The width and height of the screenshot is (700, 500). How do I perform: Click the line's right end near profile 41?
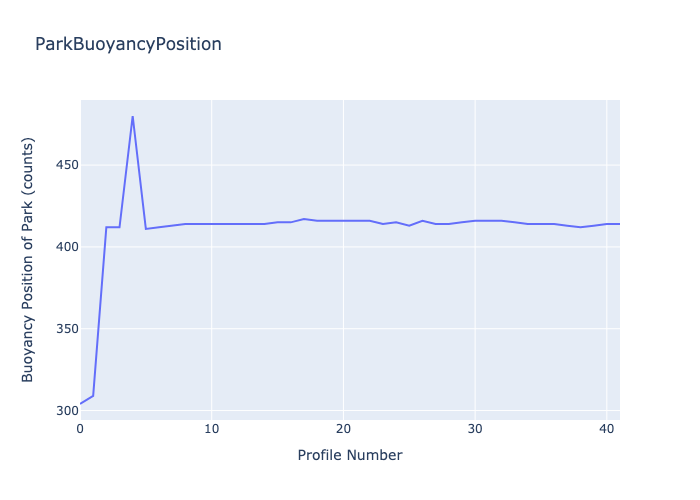coord(618,224)
